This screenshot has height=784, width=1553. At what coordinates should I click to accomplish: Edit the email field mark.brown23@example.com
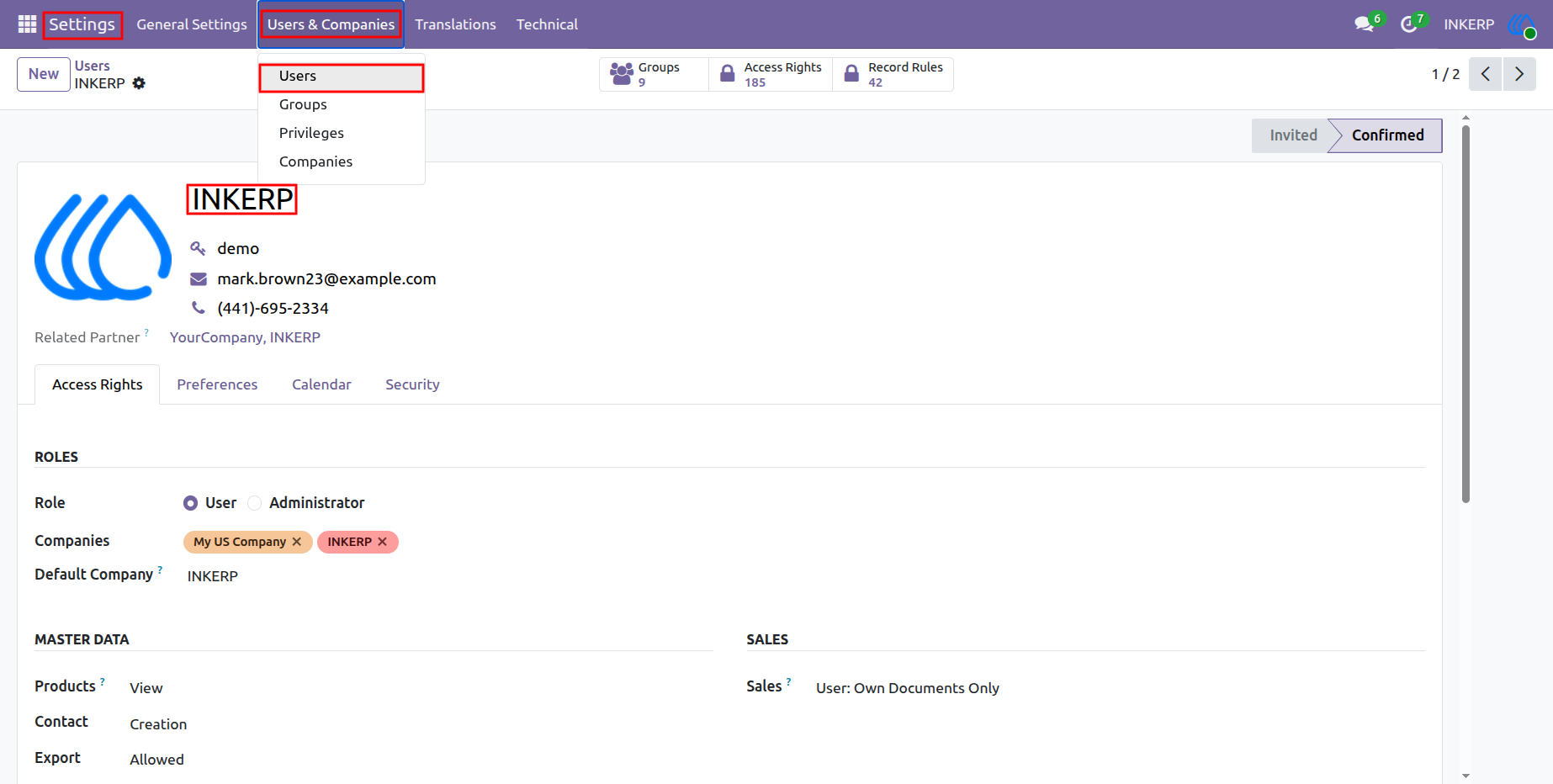[x=326, y=278]
